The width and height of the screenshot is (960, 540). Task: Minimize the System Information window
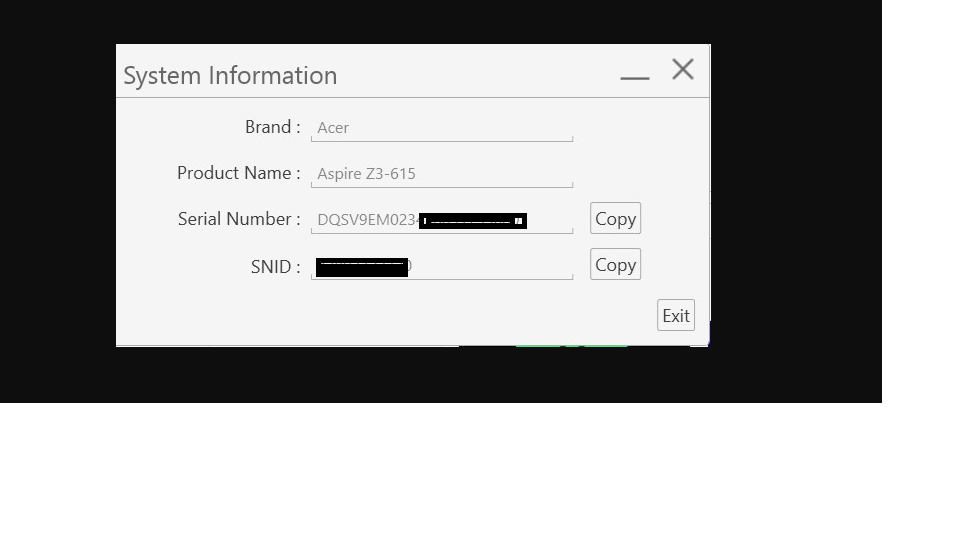click(x=634, y=77)
